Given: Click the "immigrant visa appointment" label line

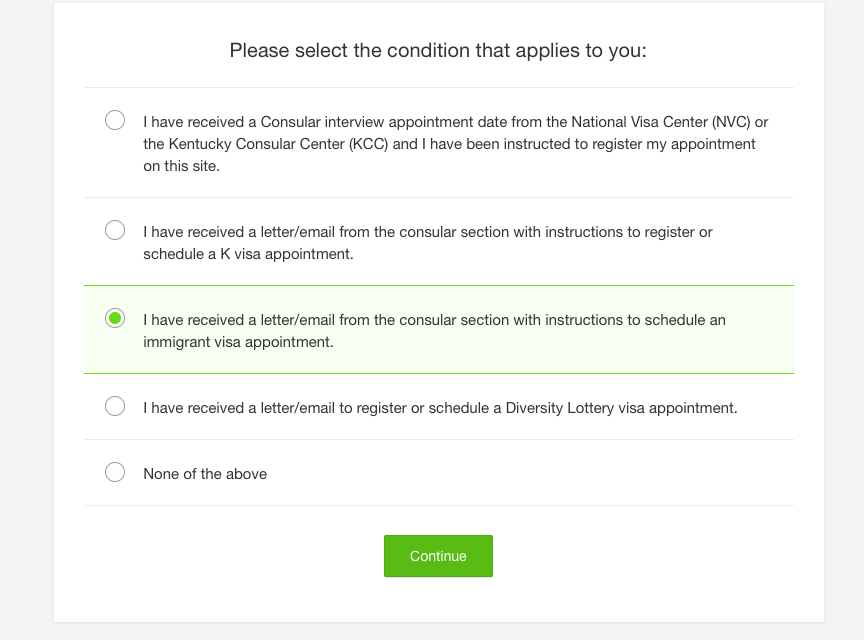Looking at the screenshot, I should [238, 342].
